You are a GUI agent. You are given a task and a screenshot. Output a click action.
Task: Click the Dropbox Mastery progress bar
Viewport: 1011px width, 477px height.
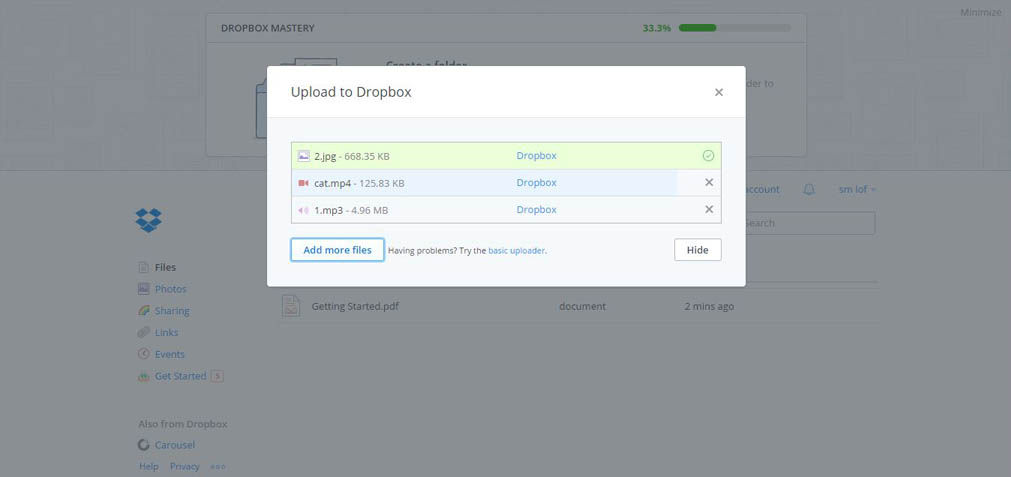coord(735,28)
